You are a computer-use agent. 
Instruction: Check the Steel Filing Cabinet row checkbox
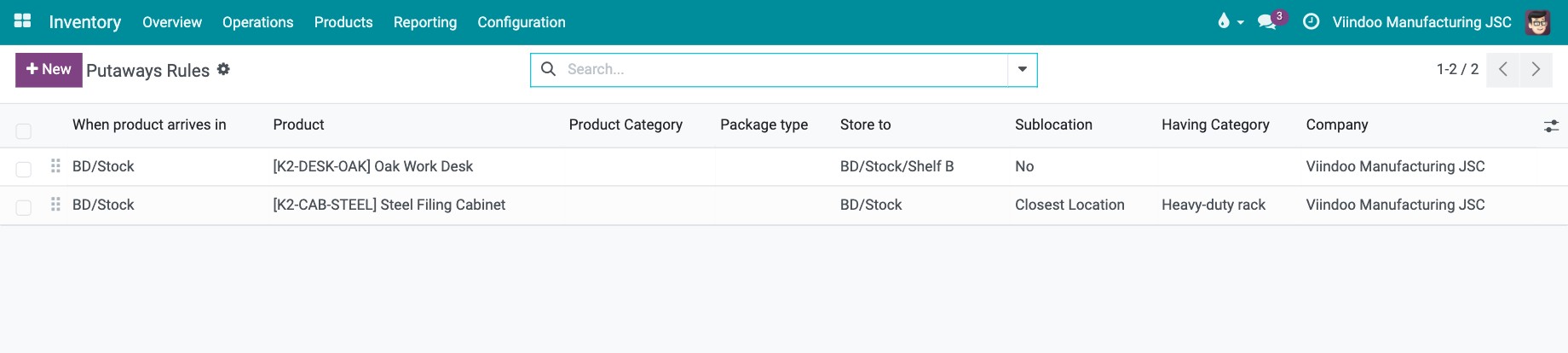[24, 207]
